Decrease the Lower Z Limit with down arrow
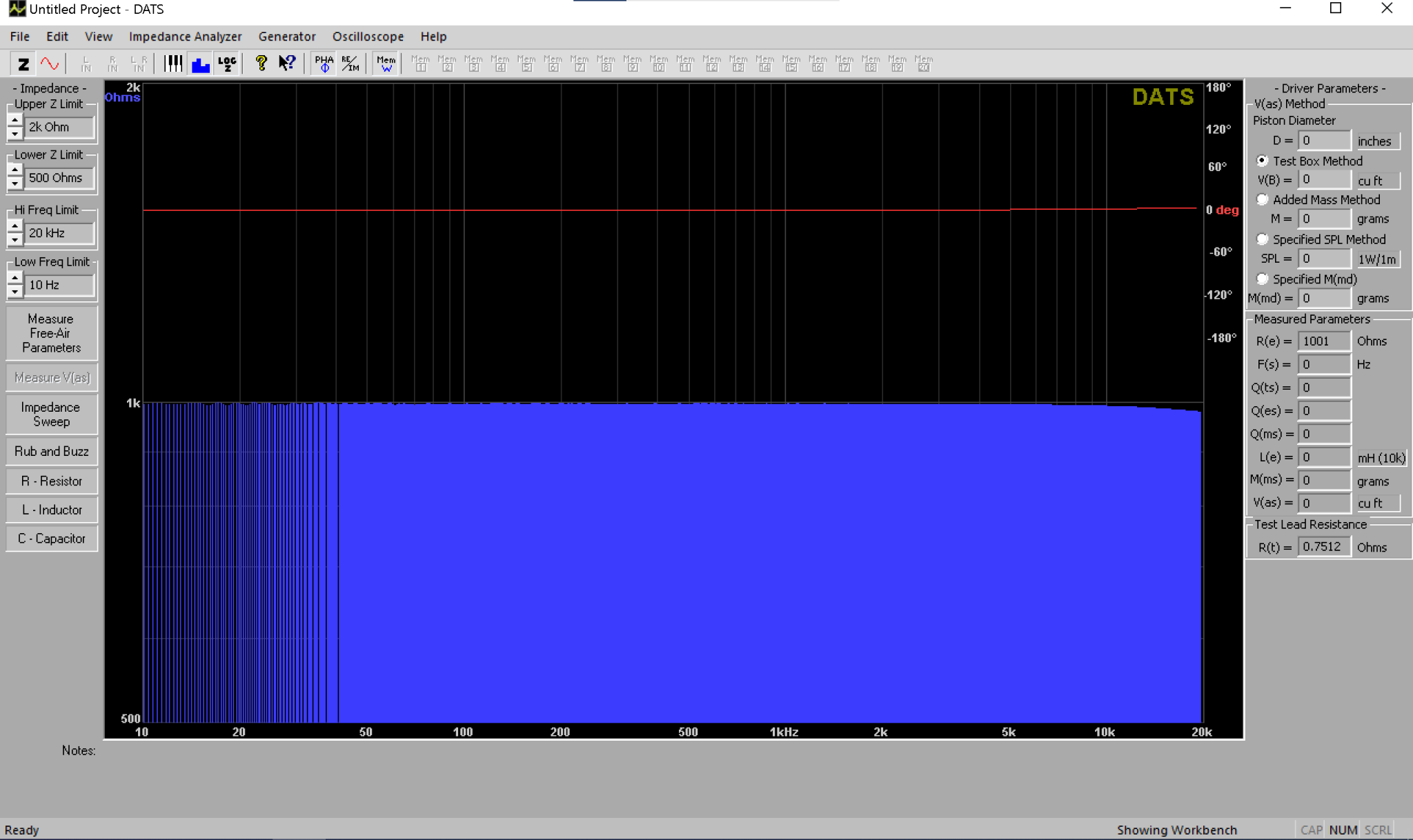The image size is (1413, 840). (x=15, y=184)
